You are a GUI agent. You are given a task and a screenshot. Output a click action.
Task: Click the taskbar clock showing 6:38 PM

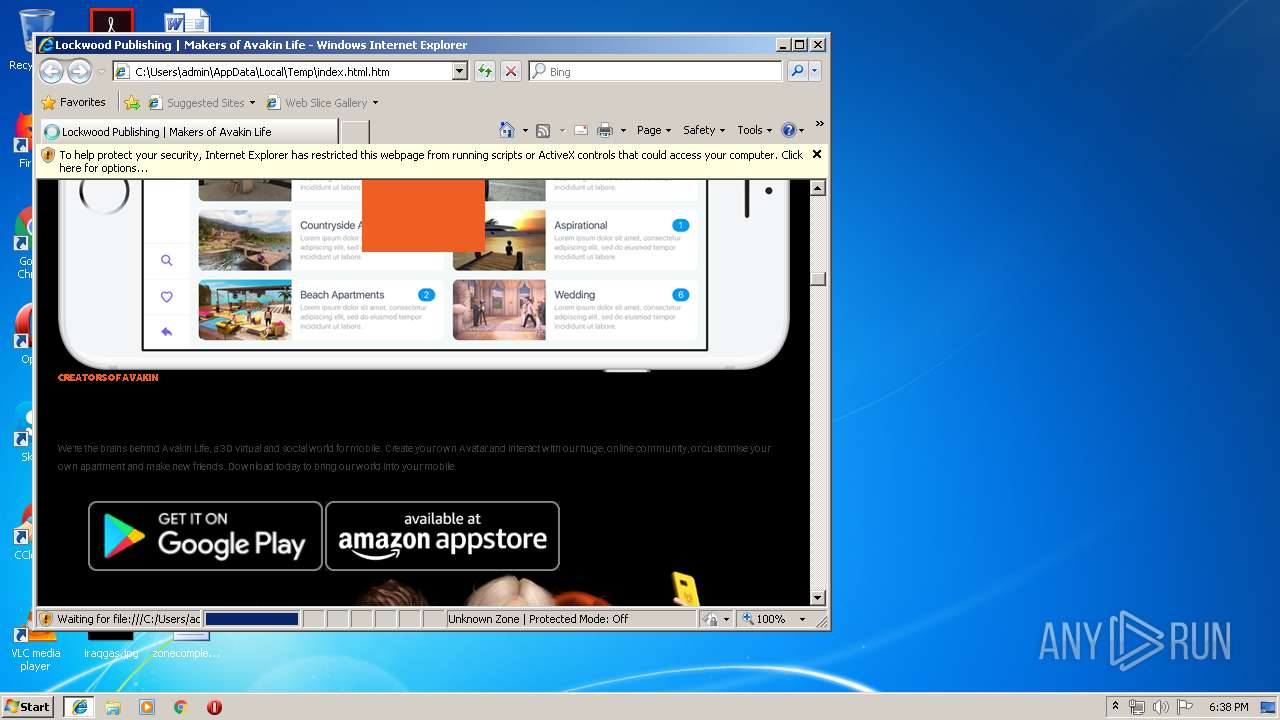point(1228,707)
